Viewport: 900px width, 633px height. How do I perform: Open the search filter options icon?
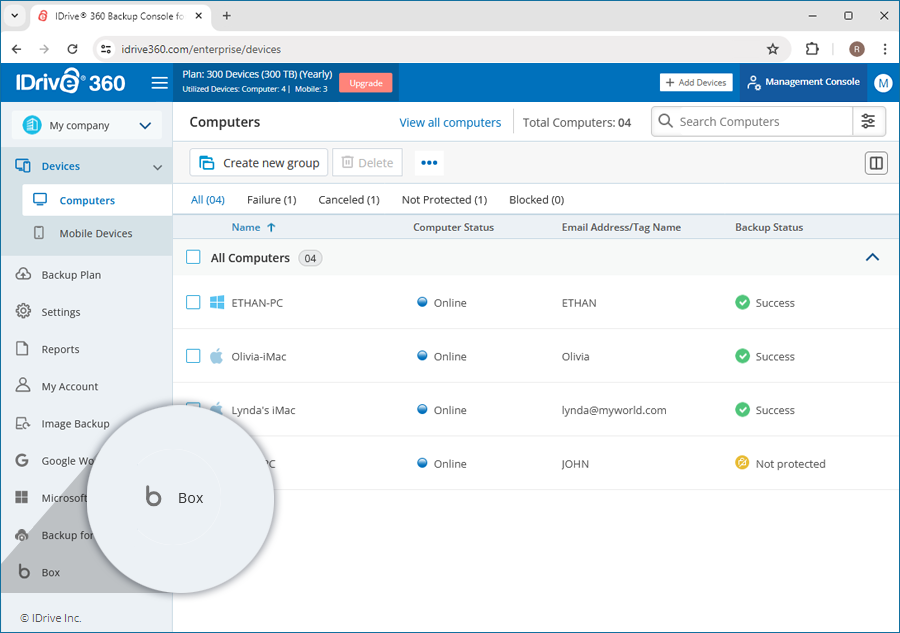coord(868,121)
